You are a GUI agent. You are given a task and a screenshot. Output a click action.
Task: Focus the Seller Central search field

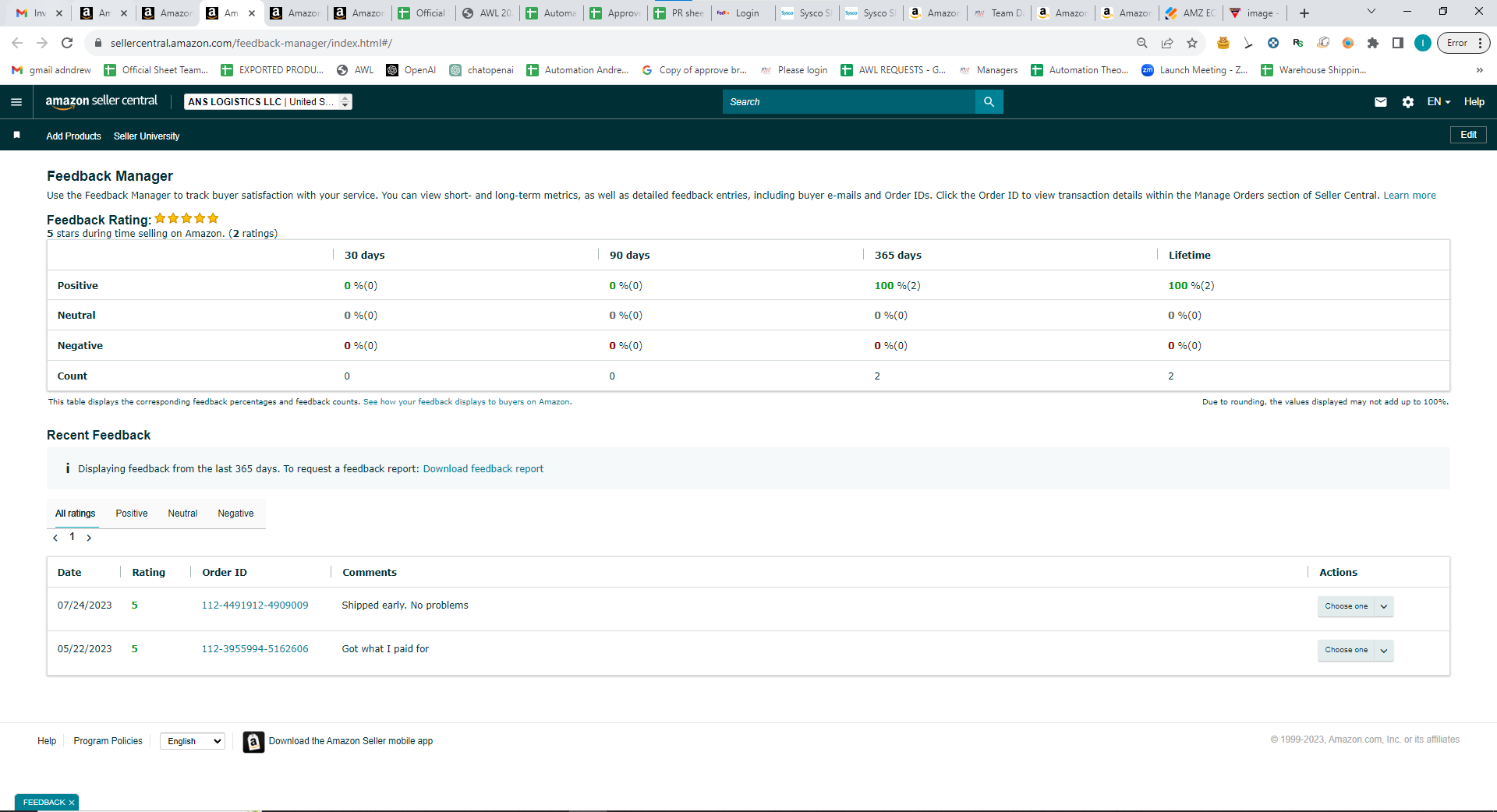[x=849, y=102]
